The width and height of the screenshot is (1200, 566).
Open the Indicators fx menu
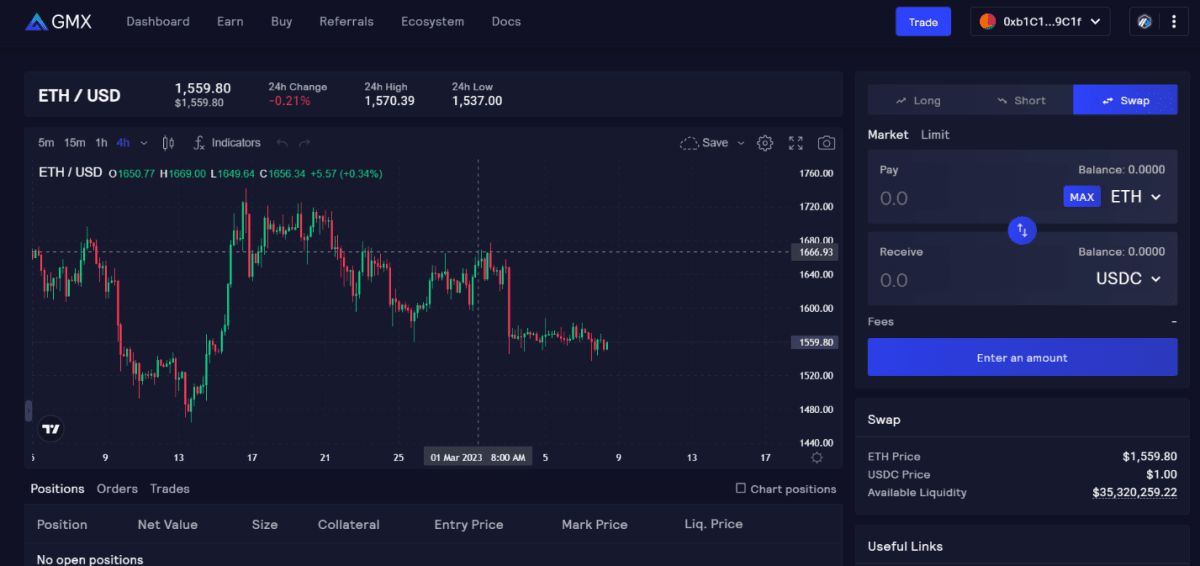[x=227, y=143]
